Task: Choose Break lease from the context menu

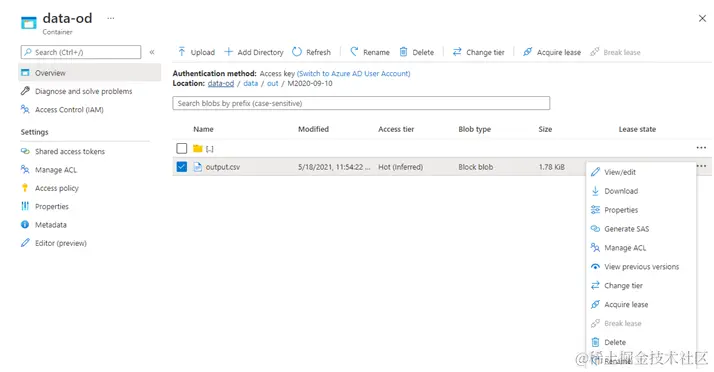Action: pyautogui.click(x=641, y=323)
